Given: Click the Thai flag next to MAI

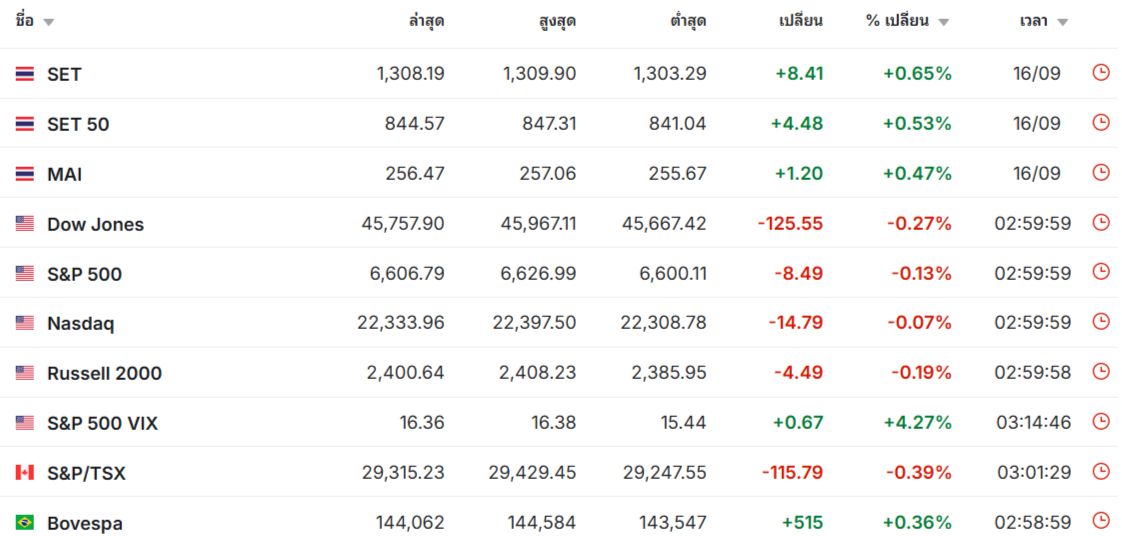Looking at the screenshot, I should (24, 174).
